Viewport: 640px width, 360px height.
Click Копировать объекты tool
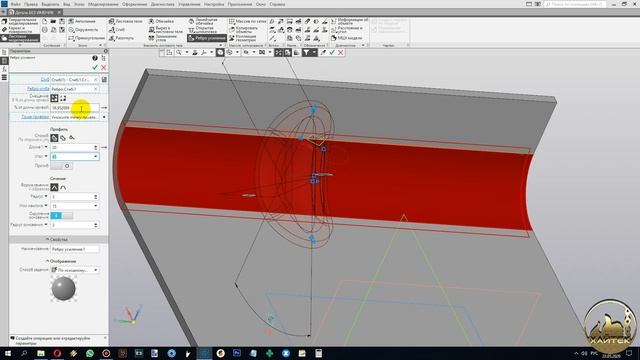point(244,29)
